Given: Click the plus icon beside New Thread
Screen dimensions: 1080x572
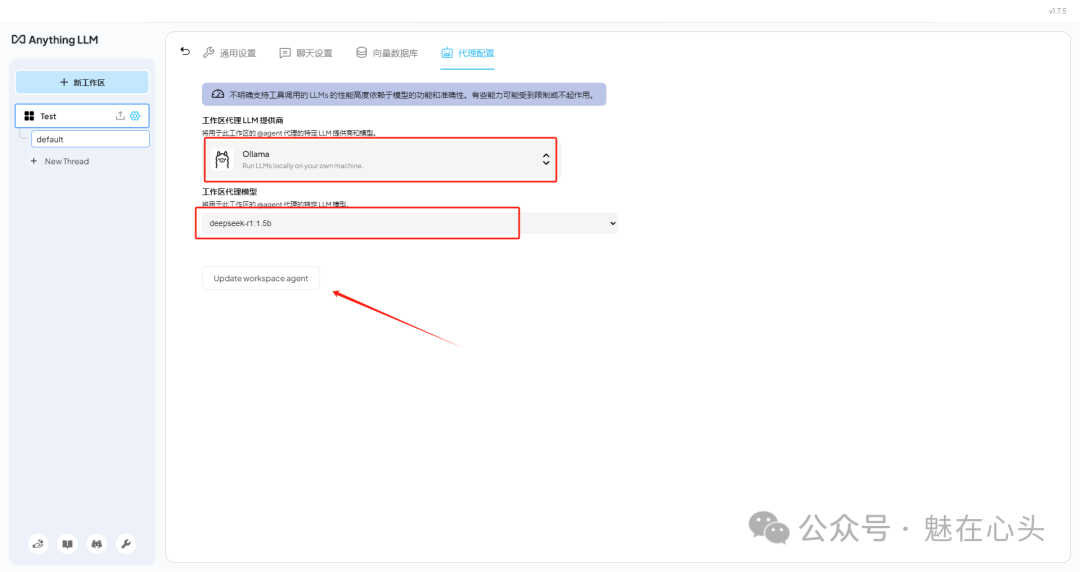Looking at the screenshot, I should point(33,161).
